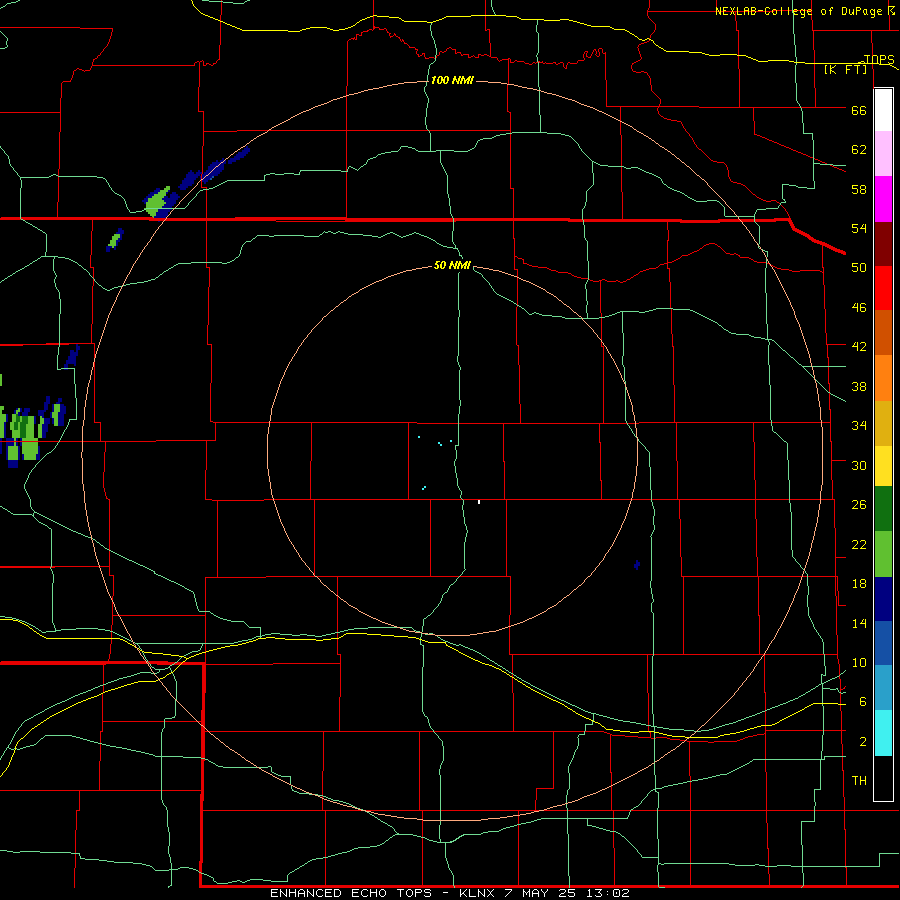The image size is (900, 900).
Task: Click the black TH threshold swatch
Action: coord(883,777)
